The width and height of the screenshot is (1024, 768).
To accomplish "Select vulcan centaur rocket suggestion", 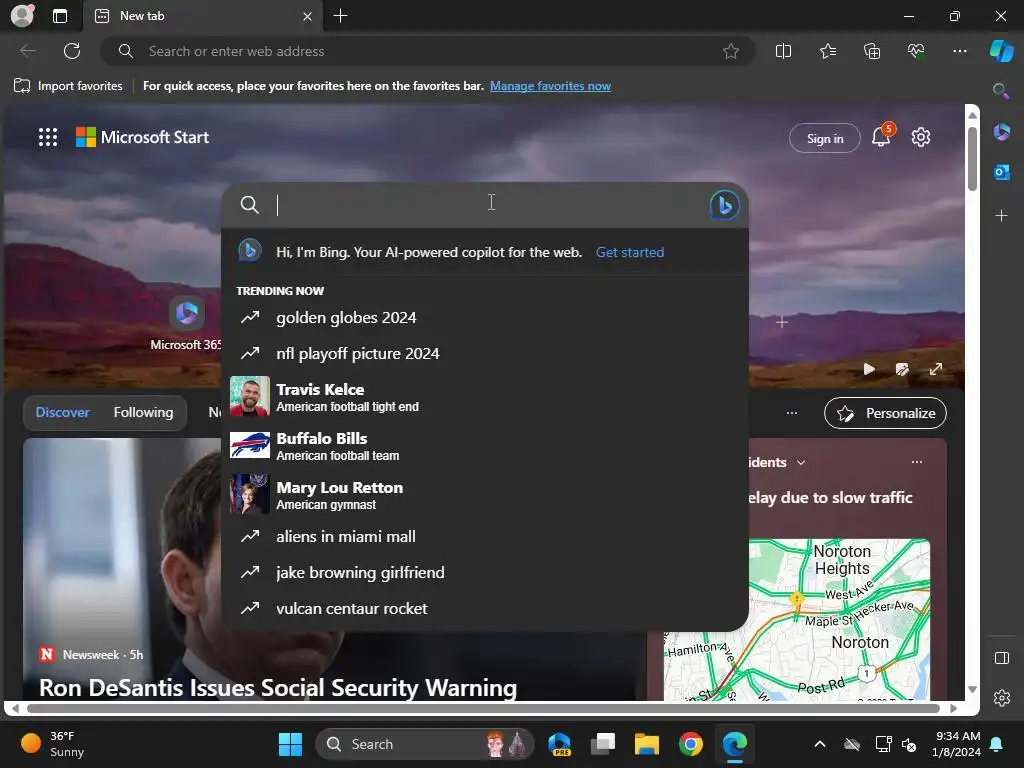I will [485, 609].
